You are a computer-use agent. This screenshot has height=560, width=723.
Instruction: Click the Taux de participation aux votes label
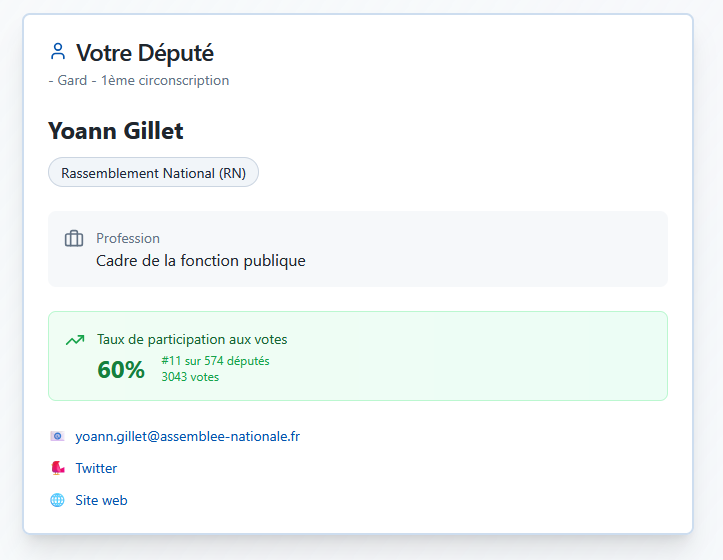pyautogui.click(x=191, y=340)
